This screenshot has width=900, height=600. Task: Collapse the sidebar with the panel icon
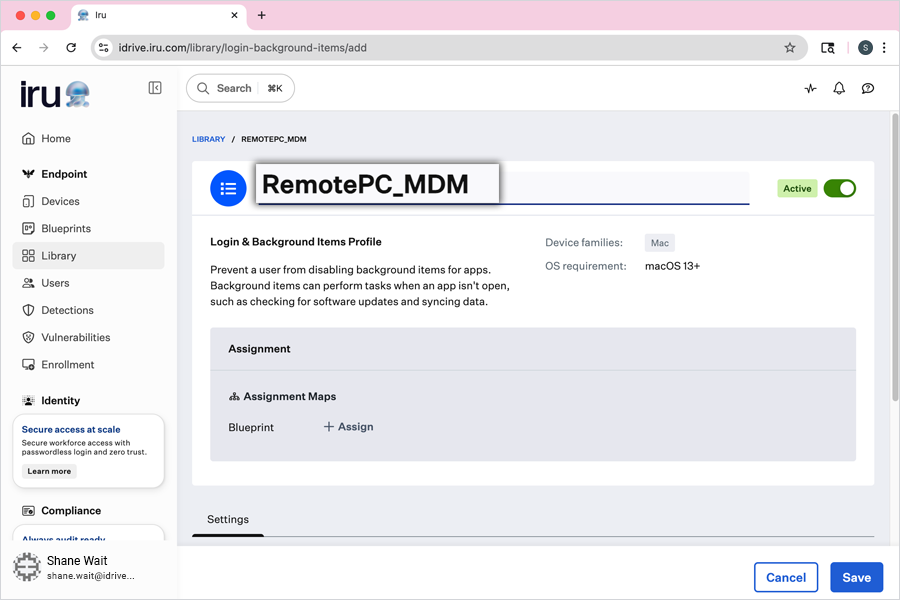pos(155,87)
